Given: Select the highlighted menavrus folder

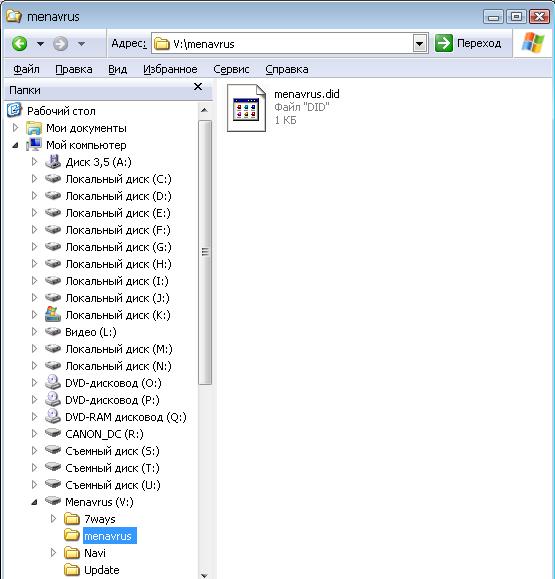Looking at the screenshot, I should coord(110,536).
